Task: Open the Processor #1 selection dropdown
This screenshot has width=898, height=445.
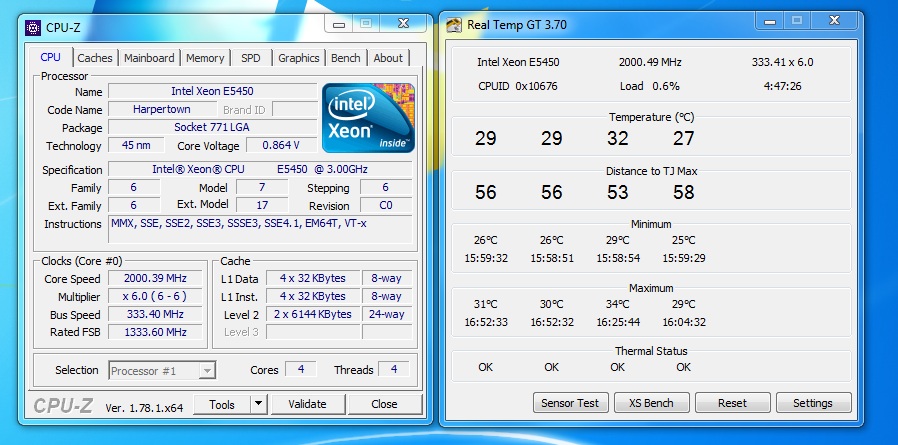Action: 163,371
